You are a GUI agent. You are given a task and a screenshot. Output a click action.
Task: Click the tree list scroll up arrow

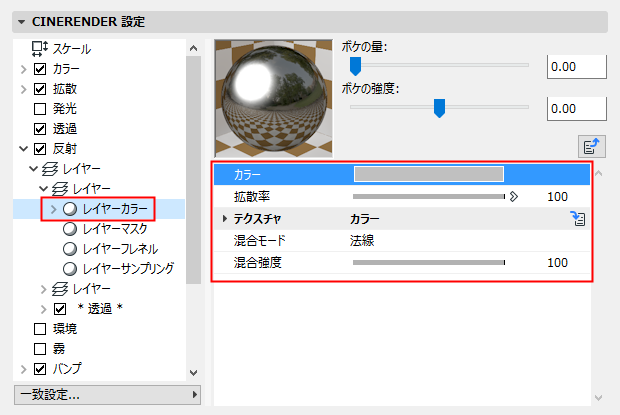(193, 48)
